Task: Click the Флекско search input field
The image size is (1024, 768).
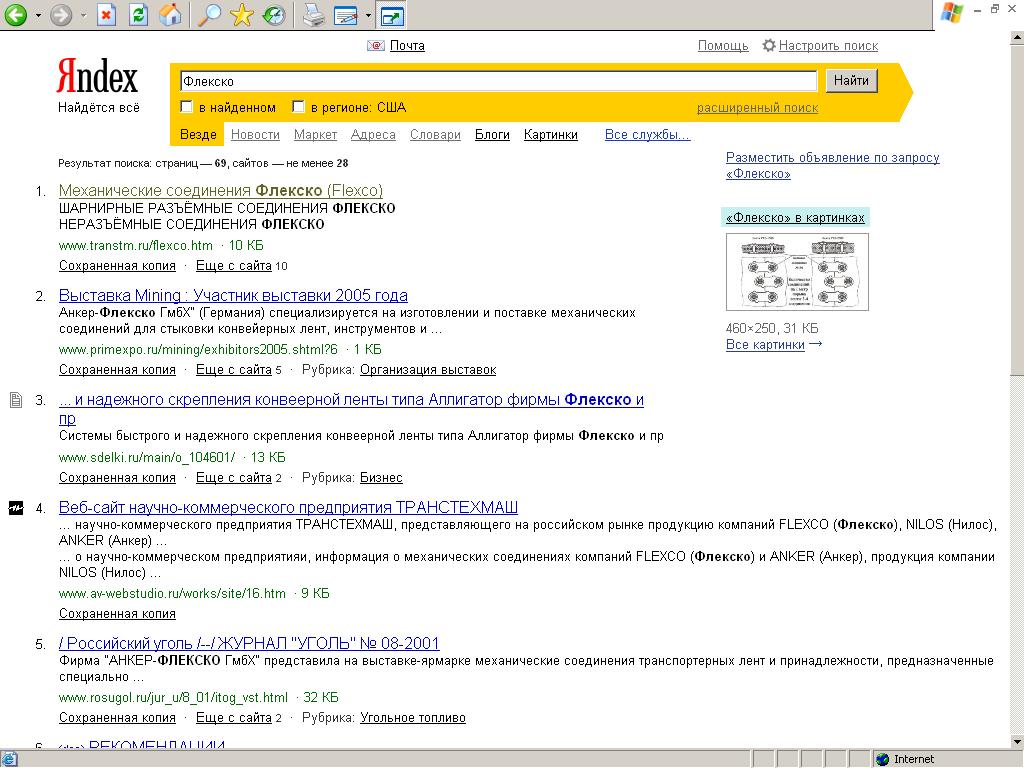Action: coord(497,81)
